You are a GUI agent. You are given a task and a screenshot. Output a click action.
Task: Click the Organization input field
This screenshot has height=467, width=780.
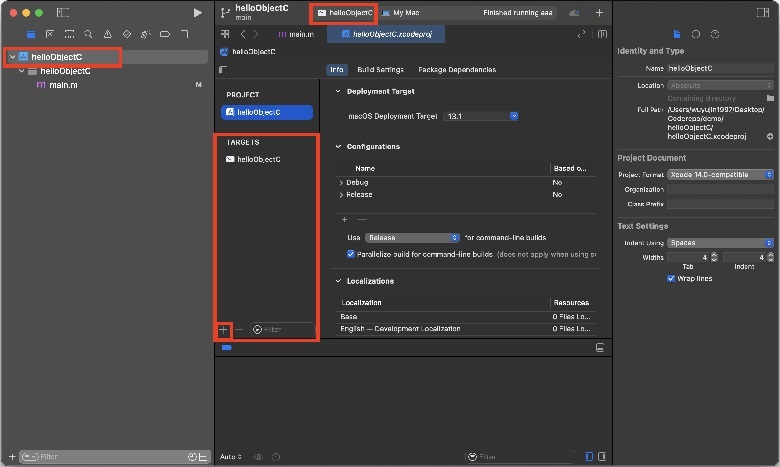point(720,189)
